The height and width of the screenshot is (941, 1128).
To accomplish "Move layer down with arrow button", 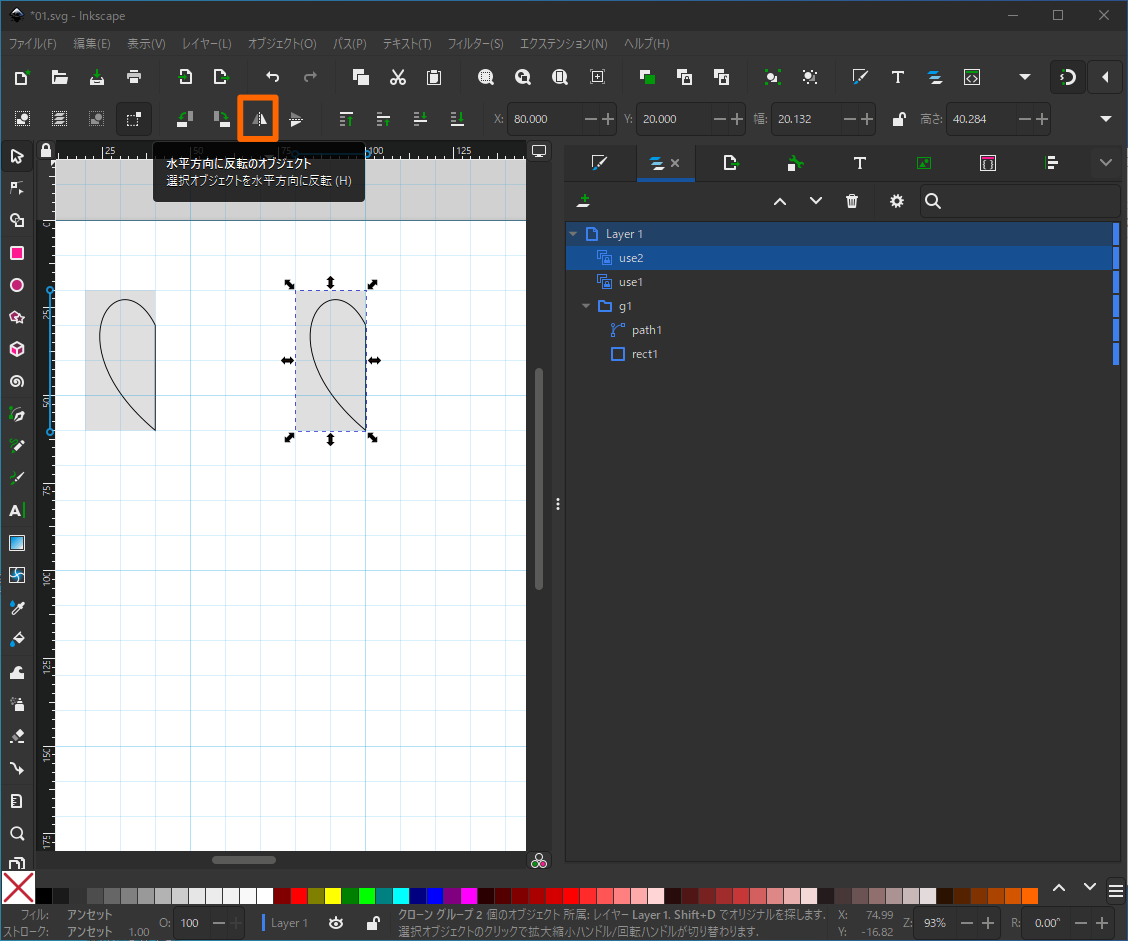I will click(x=816, y=201).
